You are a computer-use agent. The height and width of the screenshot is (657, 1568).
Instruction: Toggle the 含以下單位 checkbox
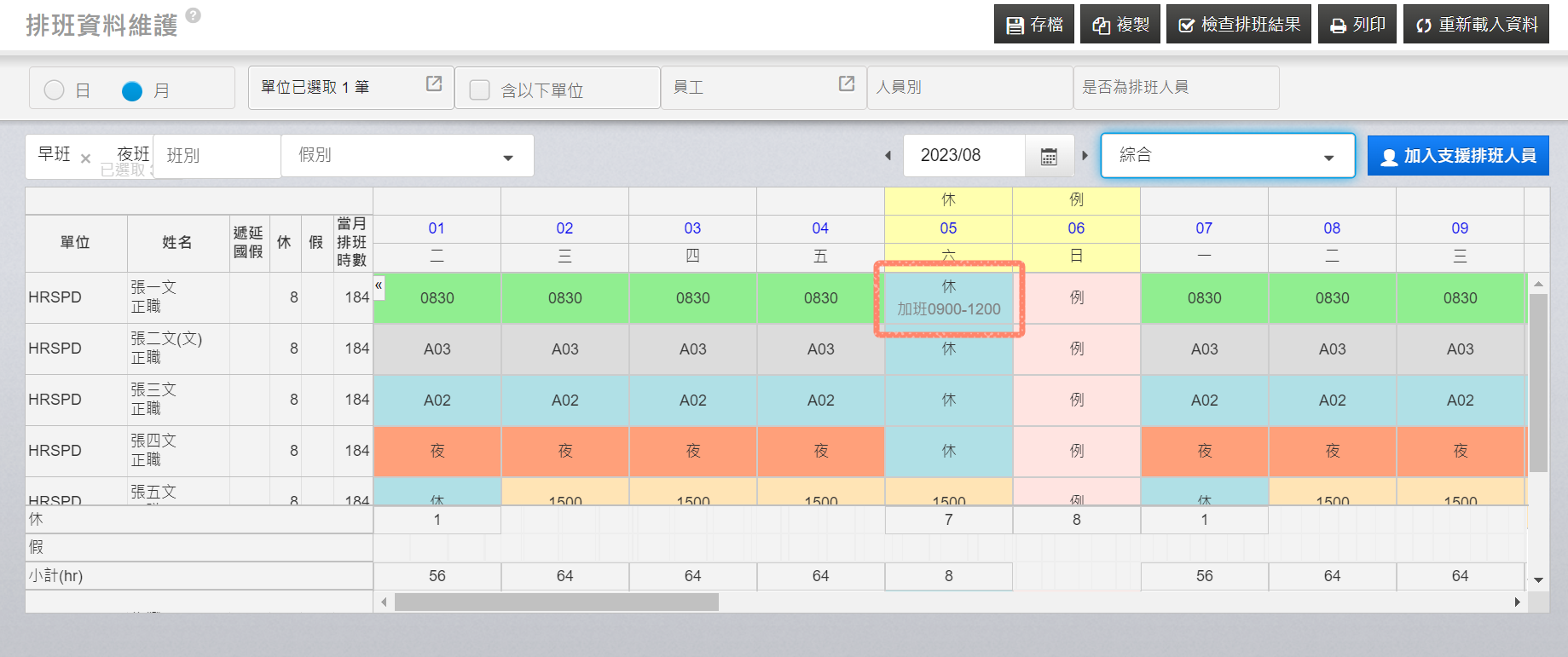(x=480, y=90)
